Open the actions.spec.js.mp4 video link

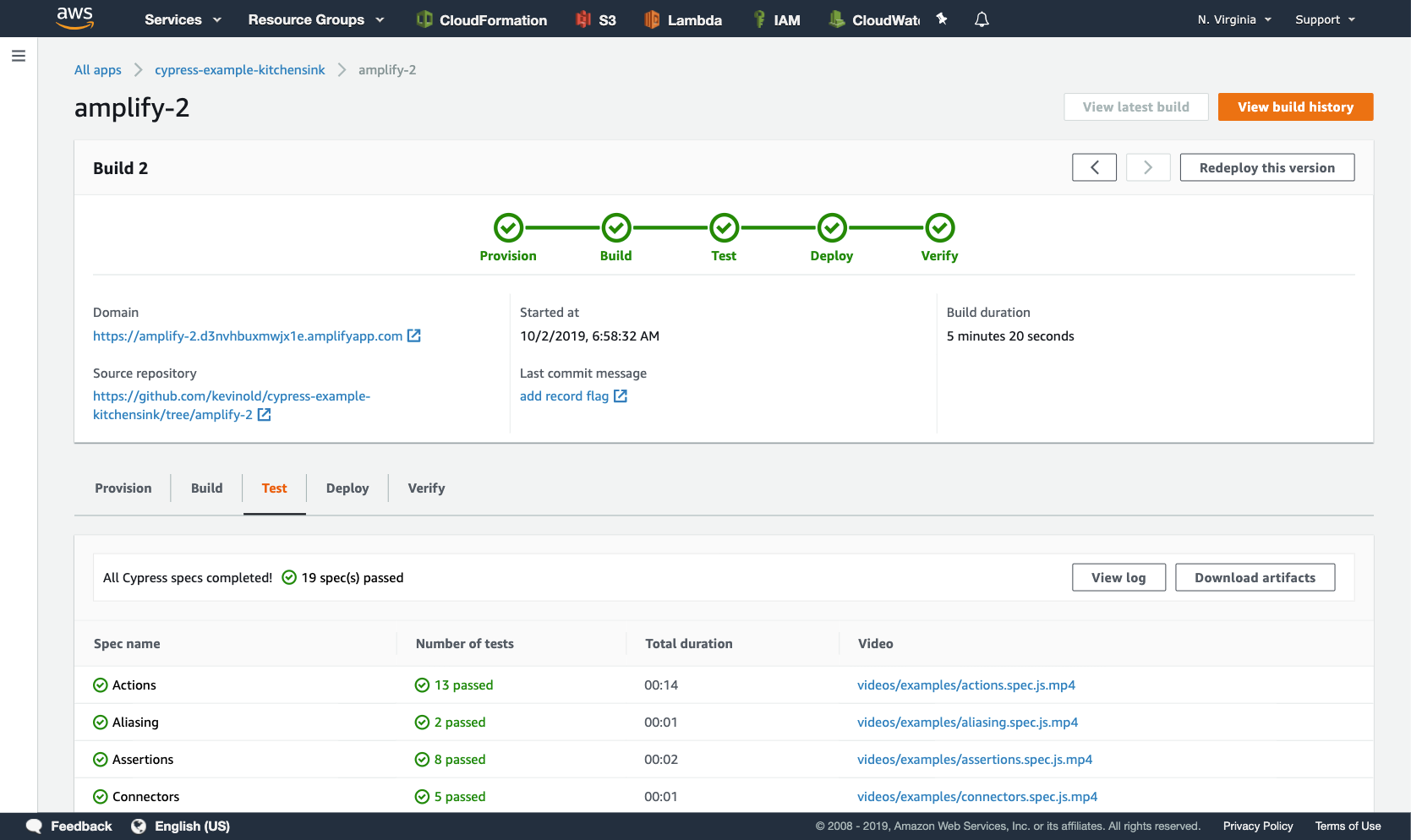tap(966, 685)
